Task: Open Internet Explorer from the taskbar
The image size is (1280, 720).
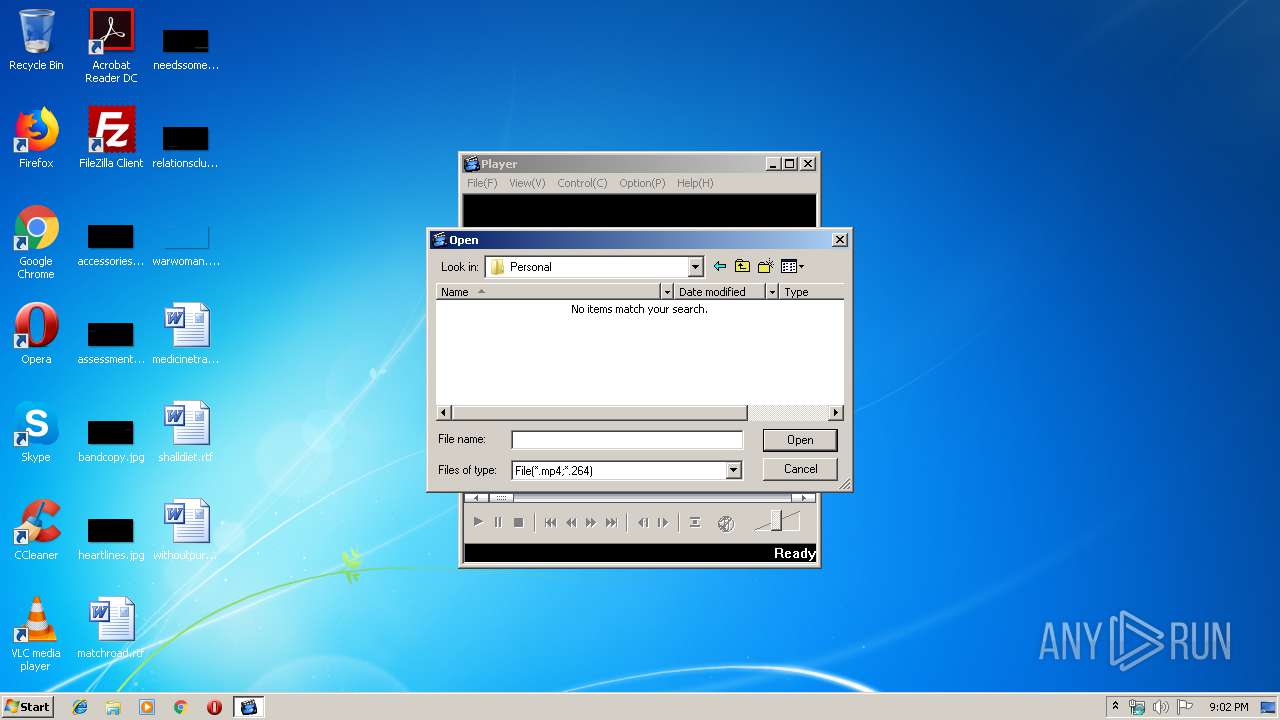Action: coord(80,707)
